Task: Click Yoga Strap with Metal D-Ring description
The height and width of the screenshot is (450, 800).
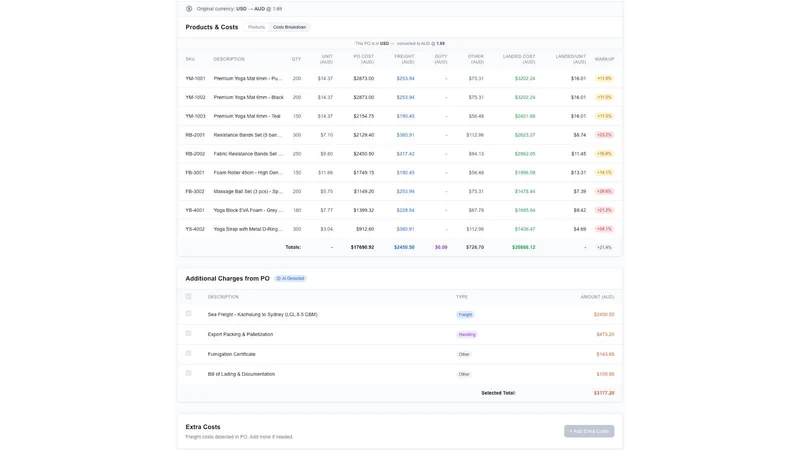Action: click(x=248, y=230)
